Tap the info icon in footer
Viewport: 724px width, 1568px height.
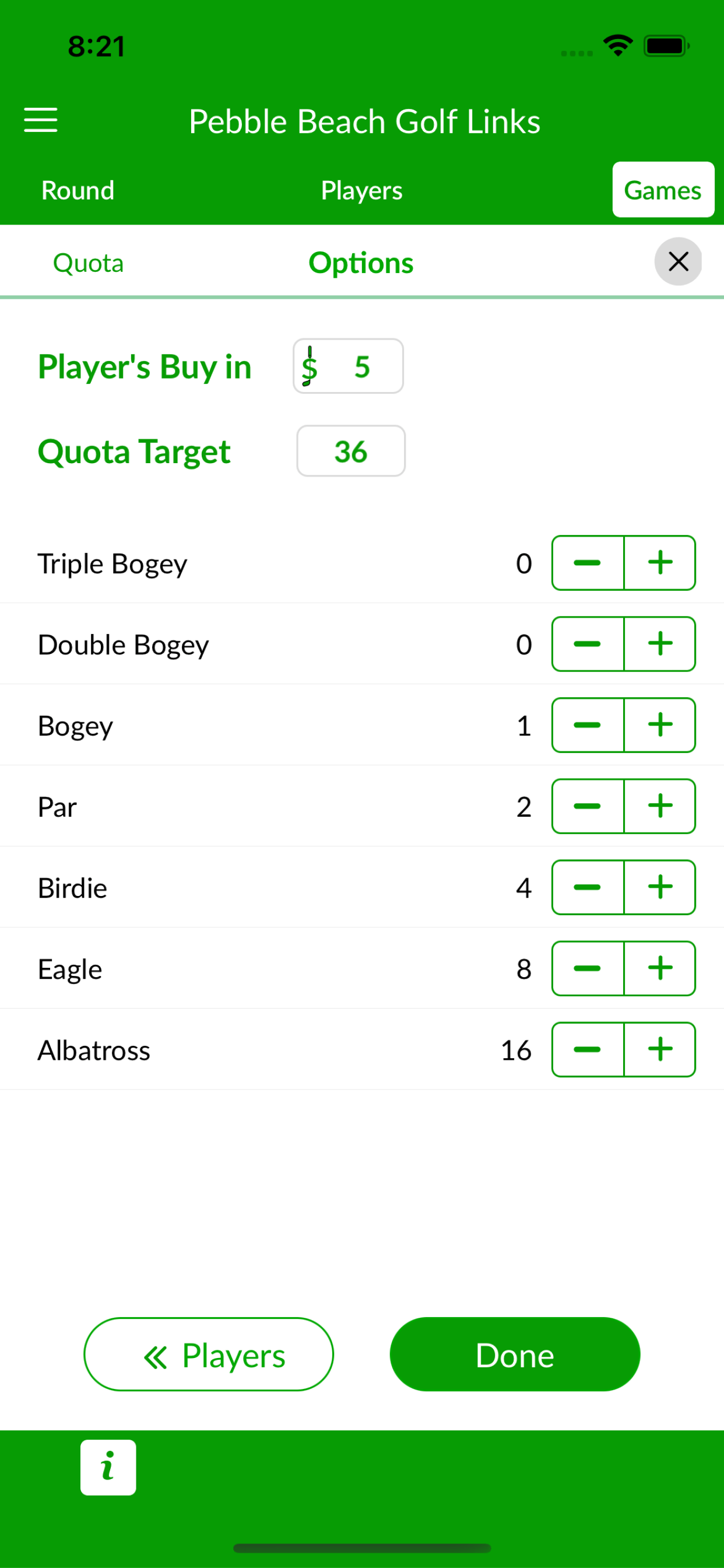click(x=108, y=1467)
